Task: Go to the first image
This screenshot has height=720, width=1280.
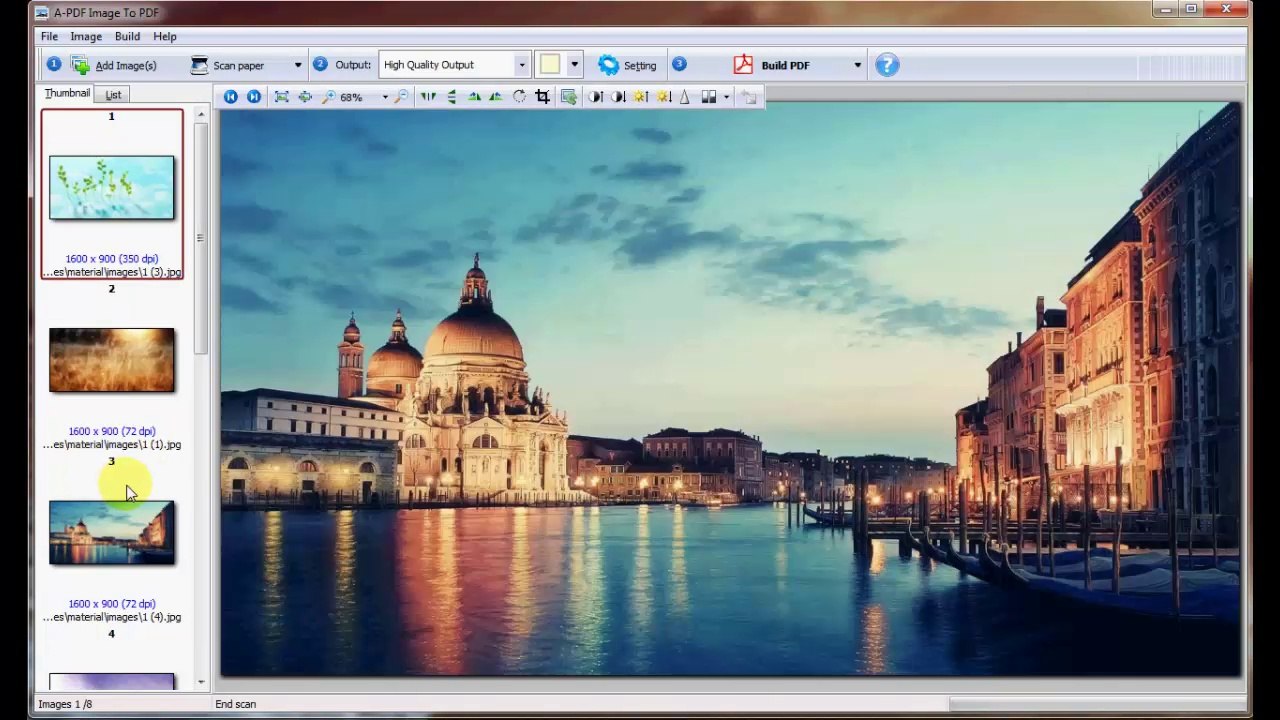Action: point(231,97)
